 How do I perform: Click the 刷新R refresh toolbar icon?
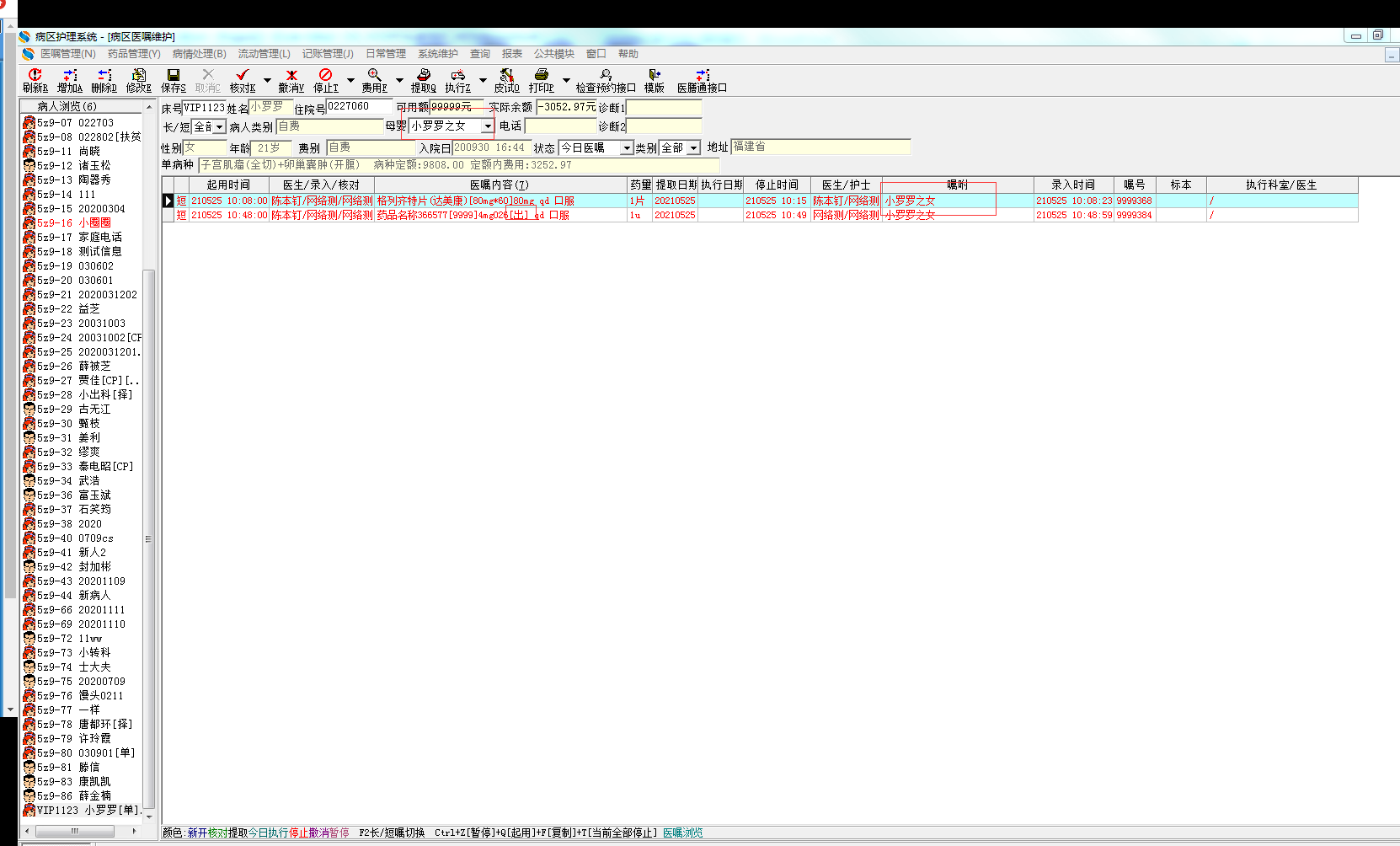[35, 80]
